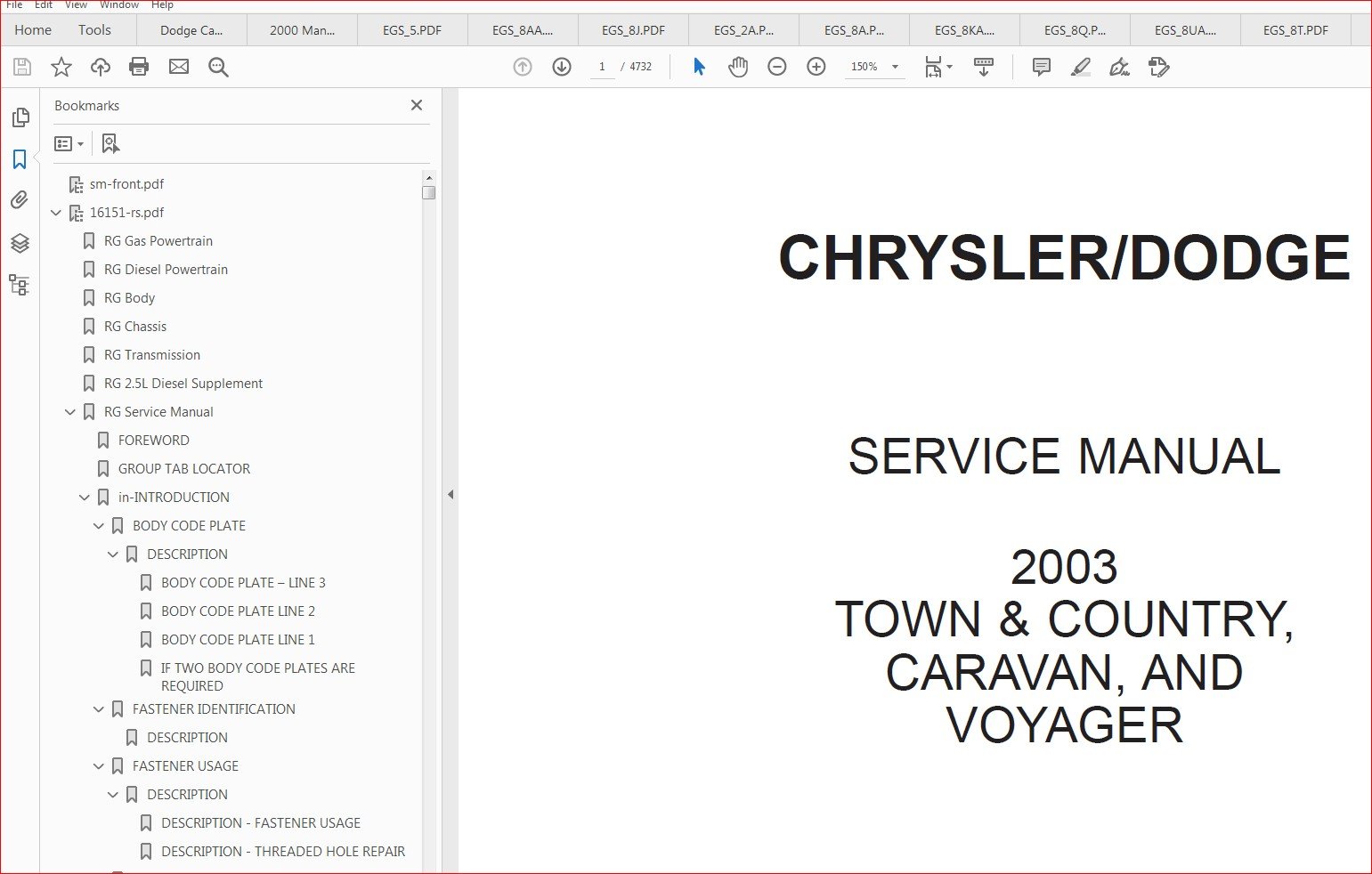The width and height of the screenshot is (1372, 874).
Task: Click the Save file icon
Action: pos(22,67)
